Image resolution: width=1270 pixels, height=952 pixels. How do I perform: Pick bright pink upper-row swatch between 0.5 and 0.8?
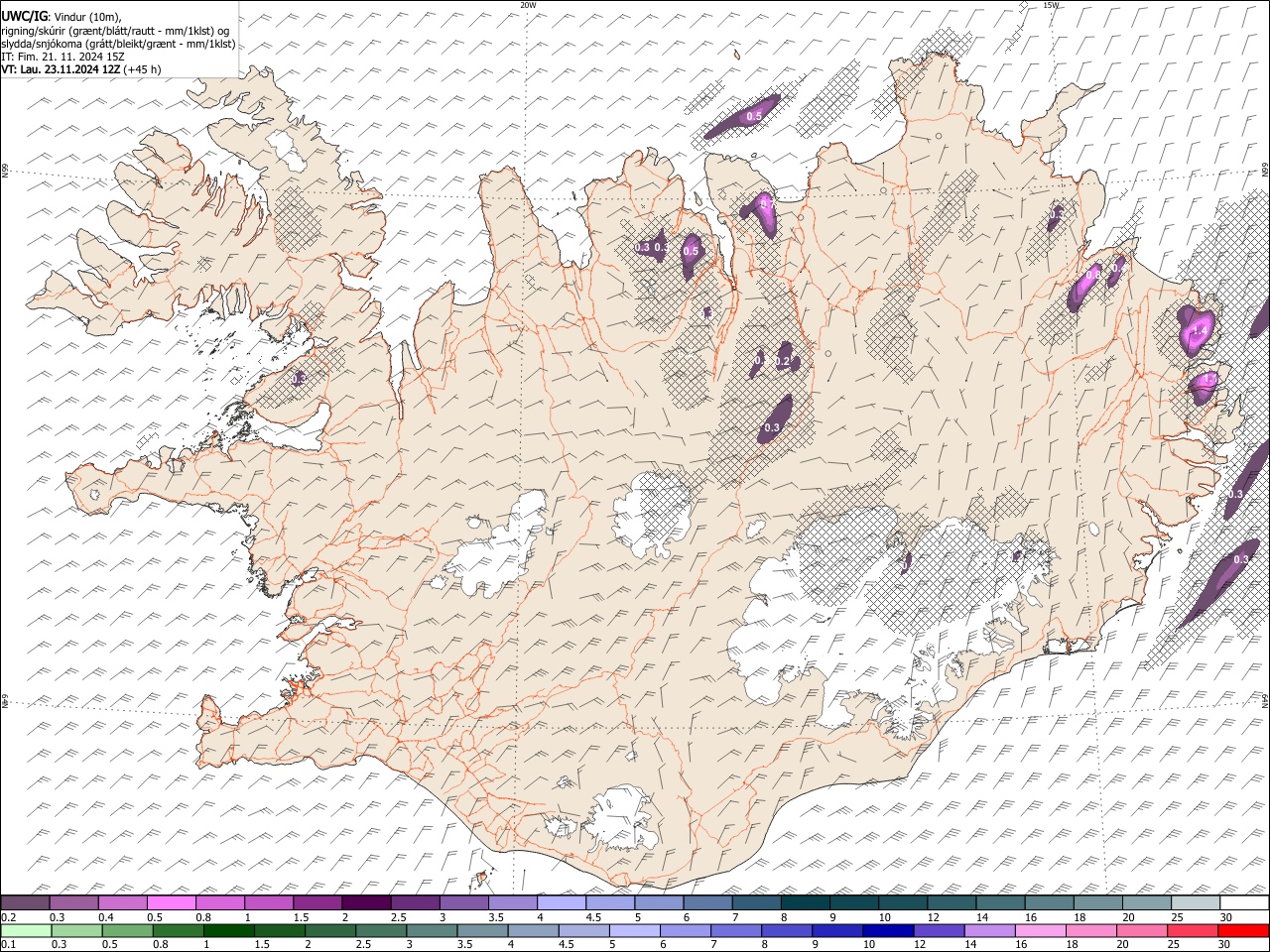pyautogui.click(x=171, y=903)
